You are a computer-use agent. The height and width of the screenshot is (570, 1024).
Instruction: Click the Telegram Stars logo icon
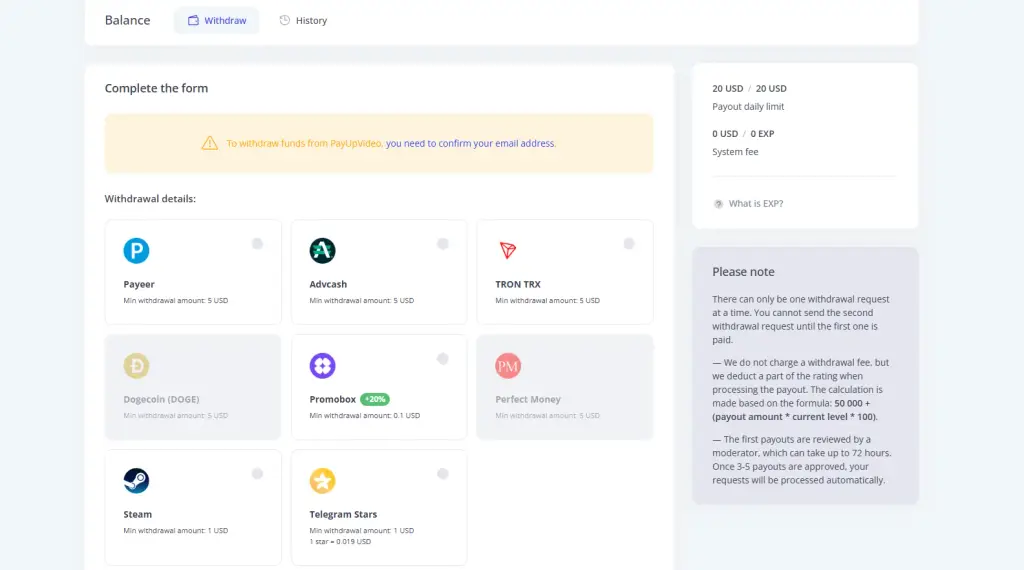323,481
